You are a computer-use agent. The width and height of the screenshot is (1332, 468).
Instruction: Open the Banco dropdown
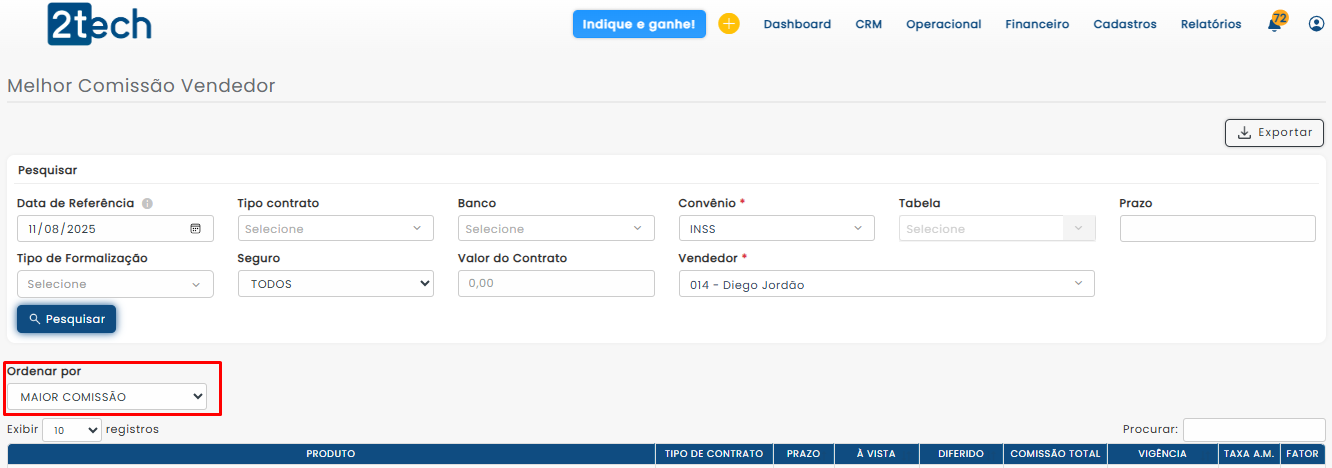[556, 229]
